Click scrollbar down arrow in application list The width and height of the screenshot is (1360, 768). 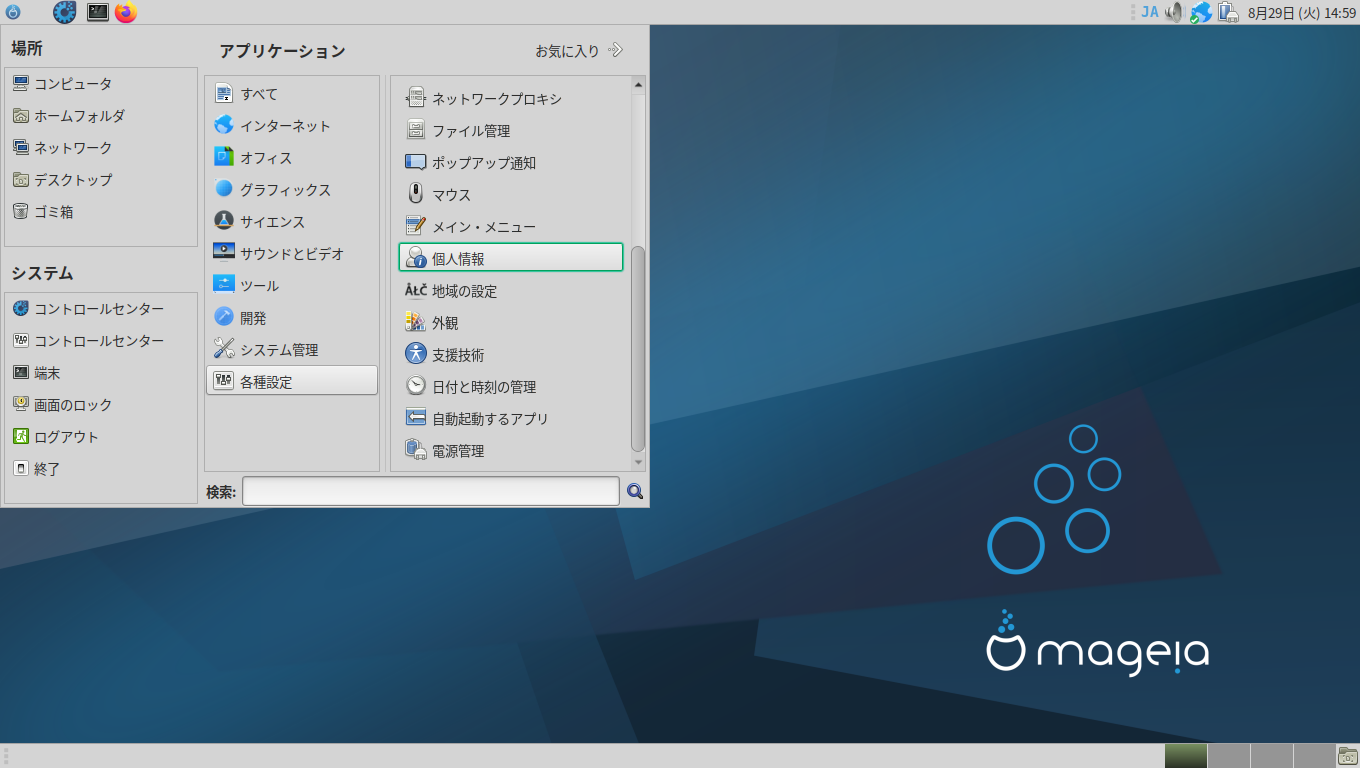pyautogui.click(x=638, y=462)
